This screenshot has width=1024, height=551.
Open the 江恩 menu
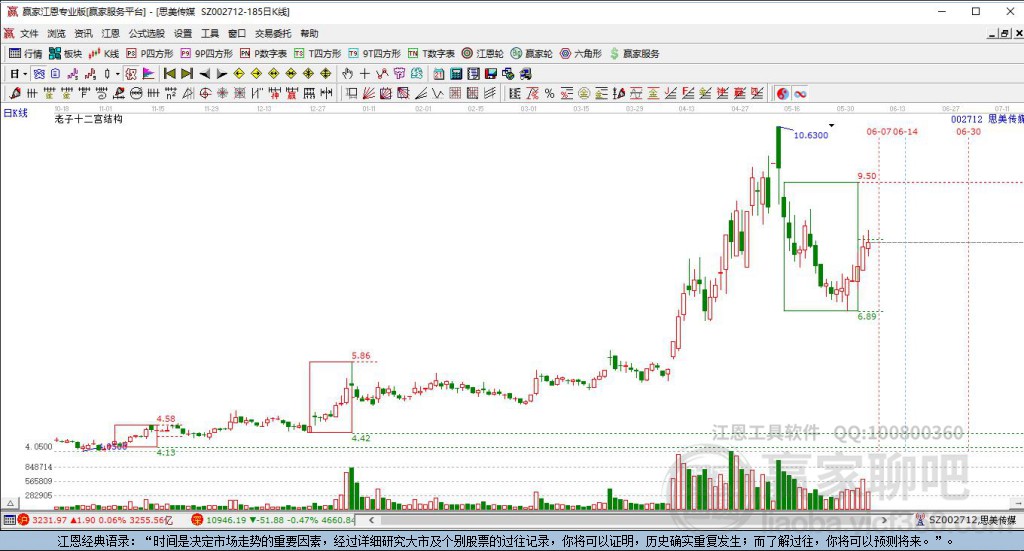[x=110, y=33]
